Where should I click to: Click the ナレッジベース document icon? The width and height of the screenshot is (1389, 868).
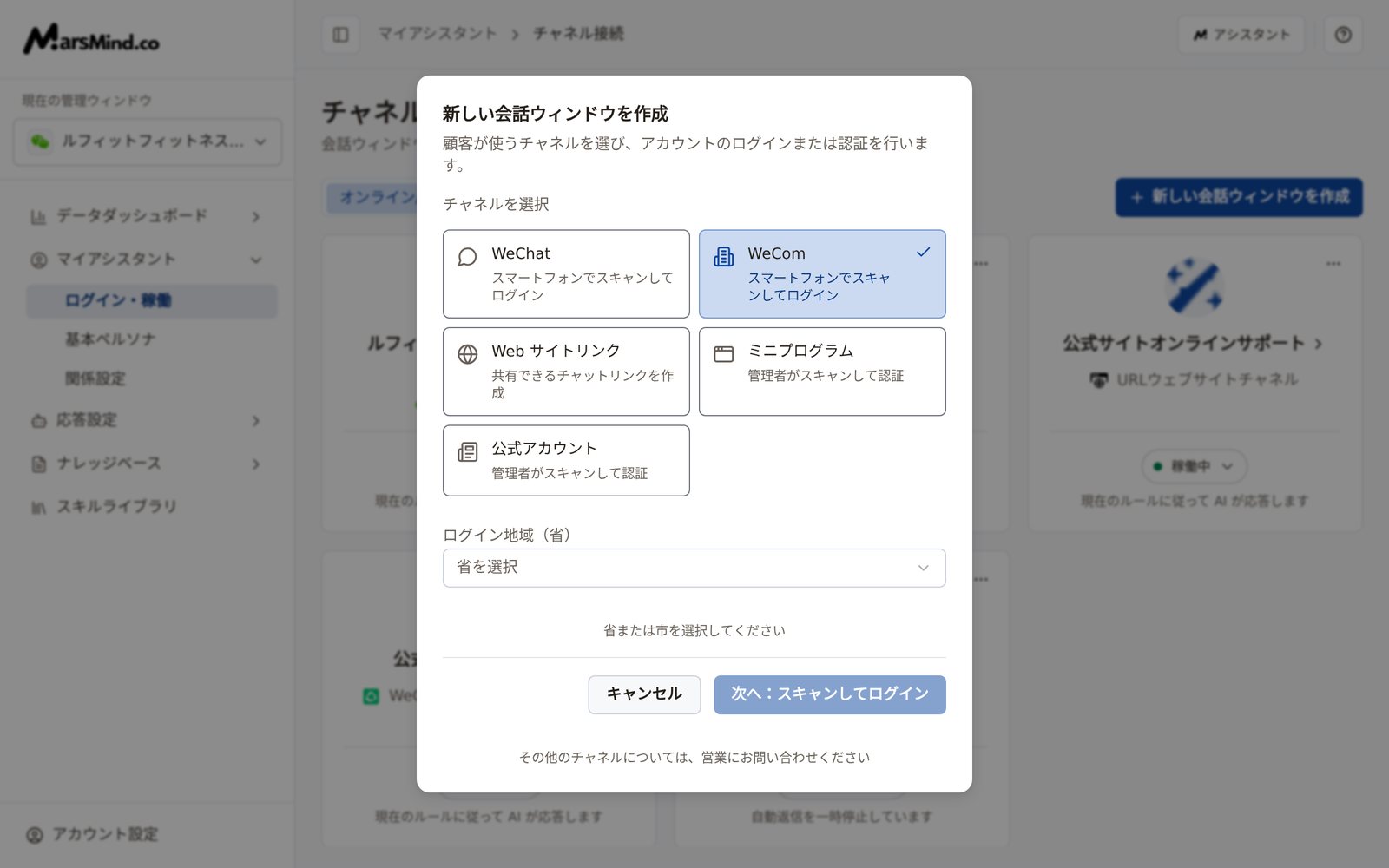[x=38, y=464]
